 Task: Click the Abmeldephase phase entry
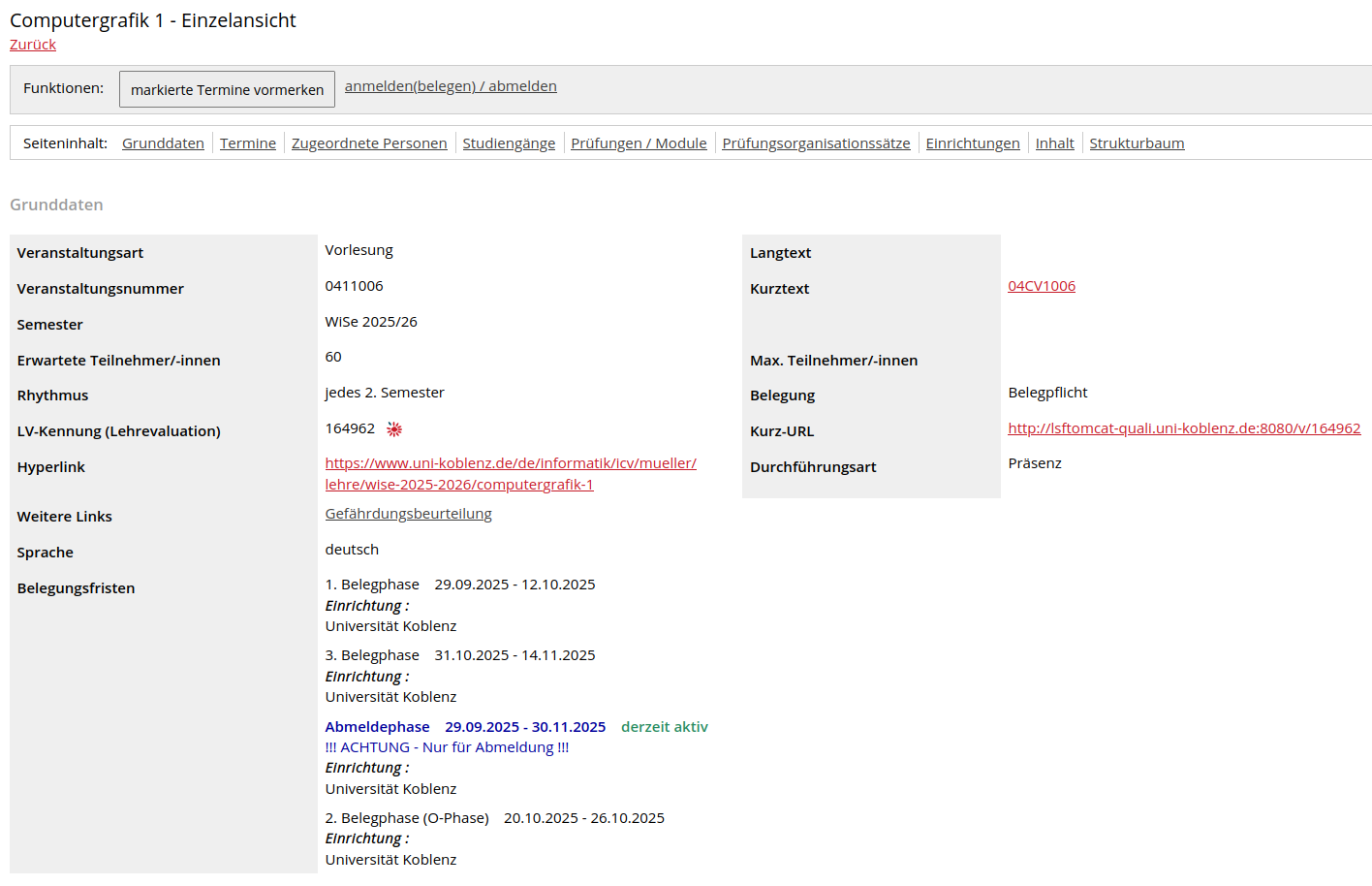(377, 726)
